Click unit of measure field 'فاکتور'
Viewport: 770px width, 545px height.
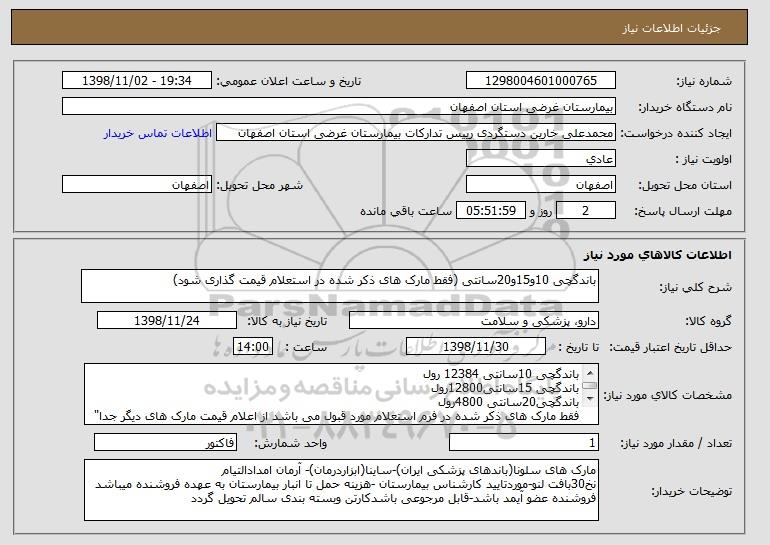click(x=165, y=443)
